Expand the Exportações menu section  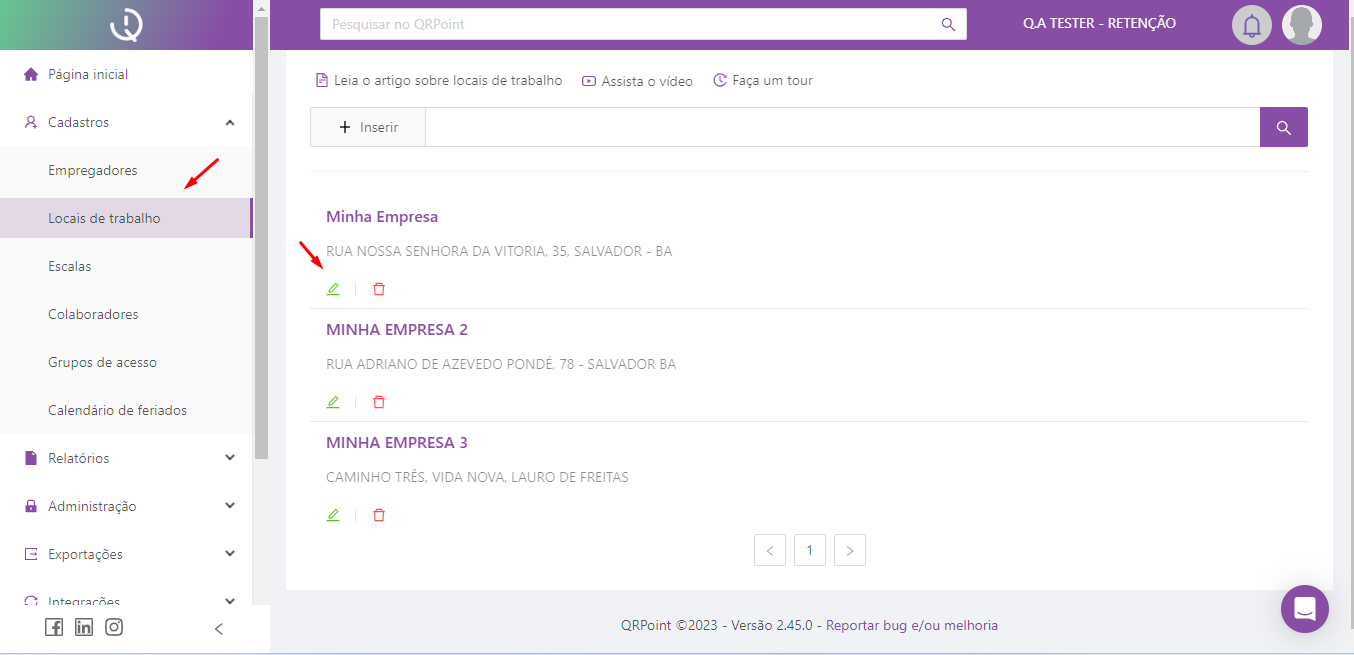coord(230,554)
